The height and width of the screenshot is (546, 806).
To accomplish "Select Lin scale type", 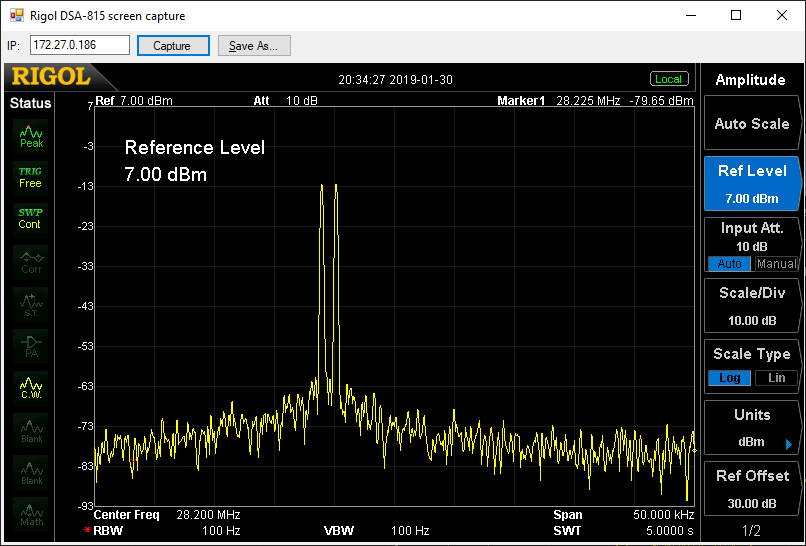I will click(x=776, y=378).
